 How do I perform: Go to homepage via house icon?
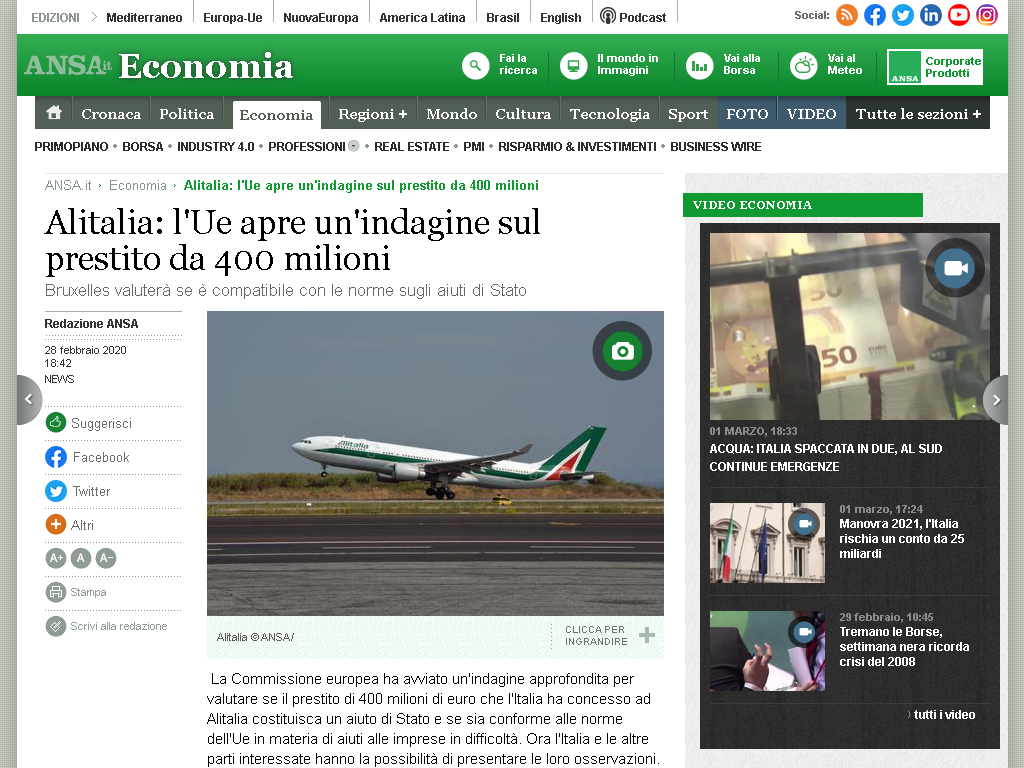(54, 113)
